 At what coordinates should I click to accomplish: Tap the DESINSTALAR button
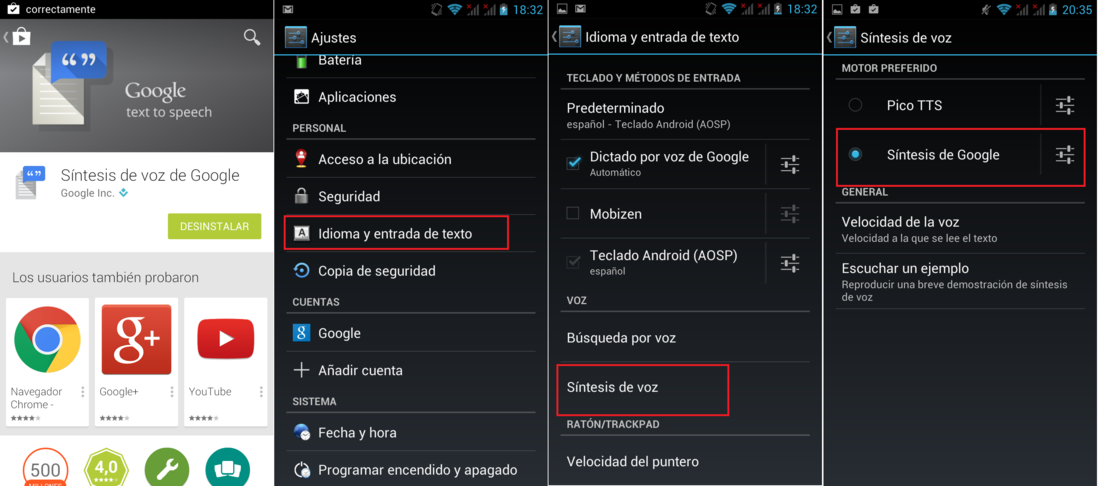(x=214, y=227)
